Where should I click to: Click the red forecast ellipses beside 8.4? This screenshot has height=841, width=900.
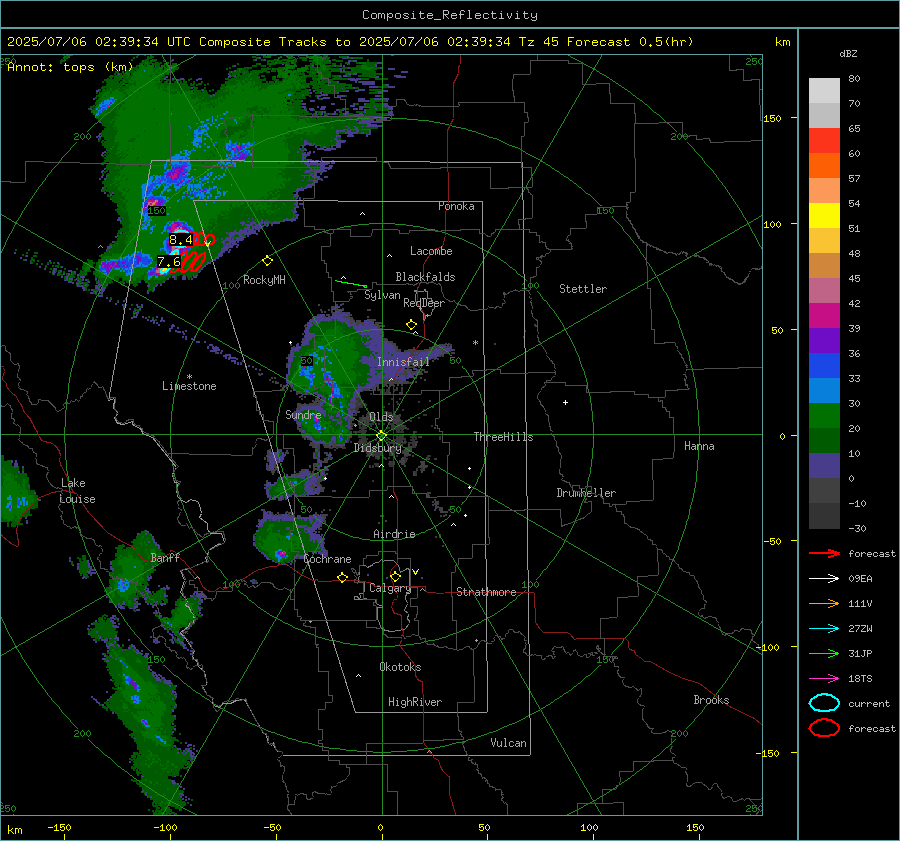tap(204, 240)
